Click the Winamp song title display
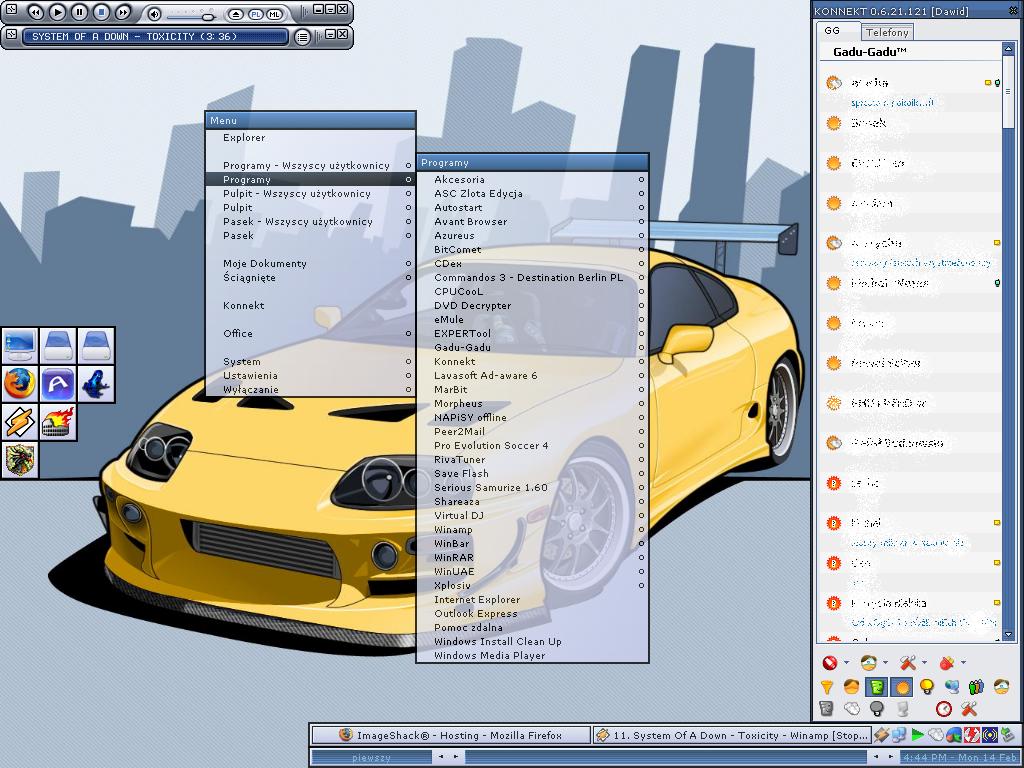The height and width of the screenshot is (768, 1024). click(x=155, y=37)
